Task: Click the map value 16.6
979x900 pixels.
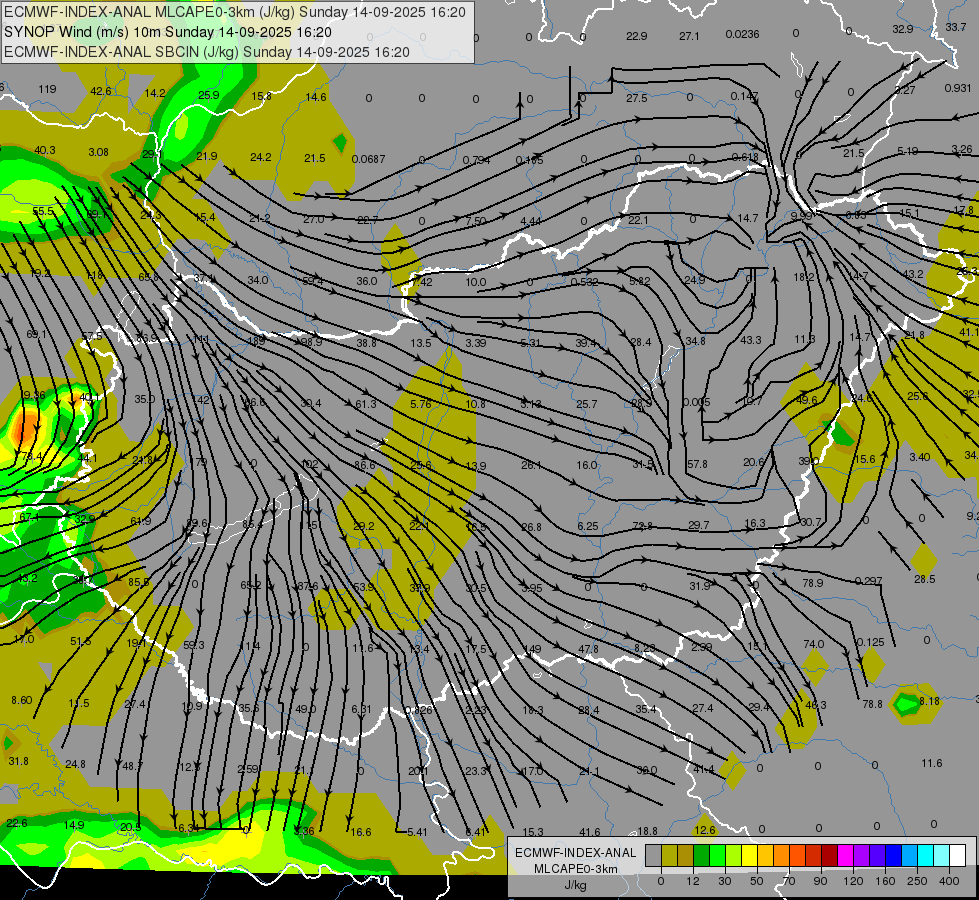Action: (361, 832)
